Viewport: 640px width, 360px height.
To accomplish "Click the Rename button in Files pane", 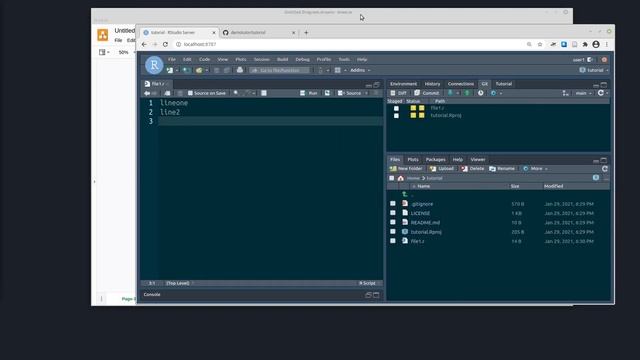I will tap(502, 169).
